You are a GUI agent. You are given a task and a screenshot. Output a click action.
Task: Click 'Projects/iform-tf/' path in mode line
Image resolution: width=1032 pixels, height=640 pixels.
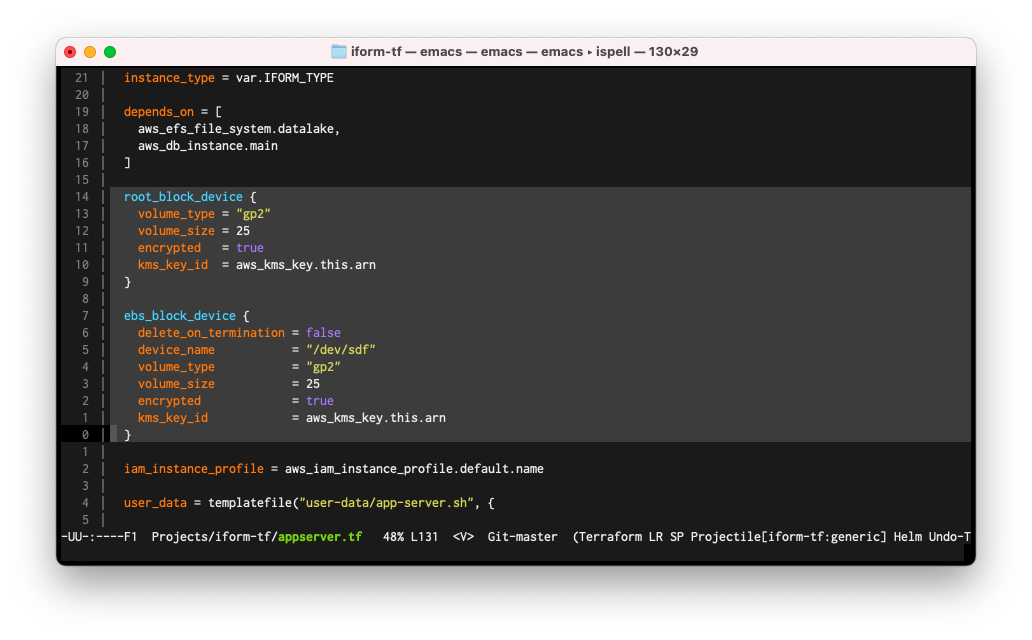pos(215,537)
